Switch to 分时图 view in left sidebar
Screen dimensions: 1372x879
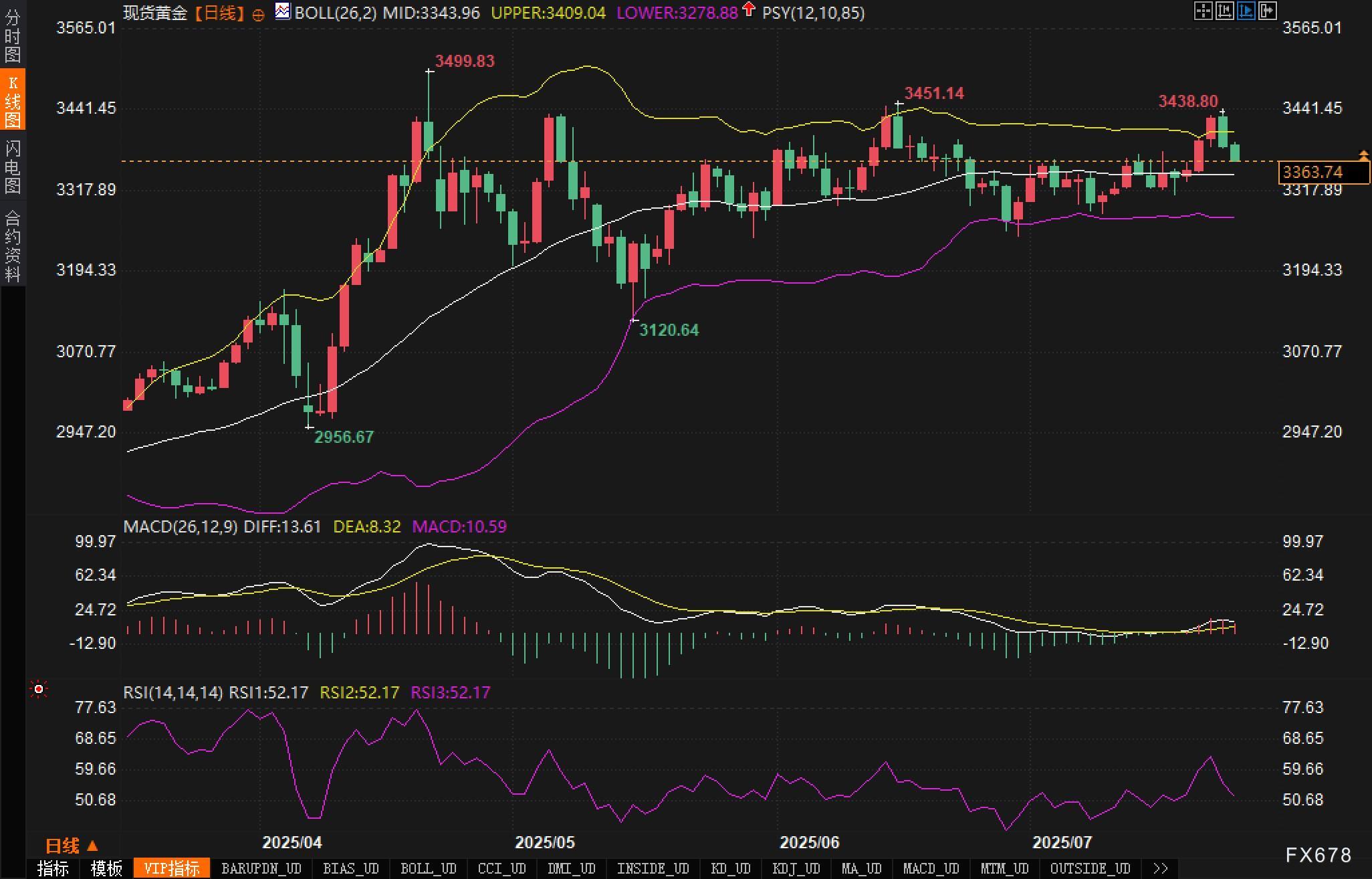click(13, 37)
